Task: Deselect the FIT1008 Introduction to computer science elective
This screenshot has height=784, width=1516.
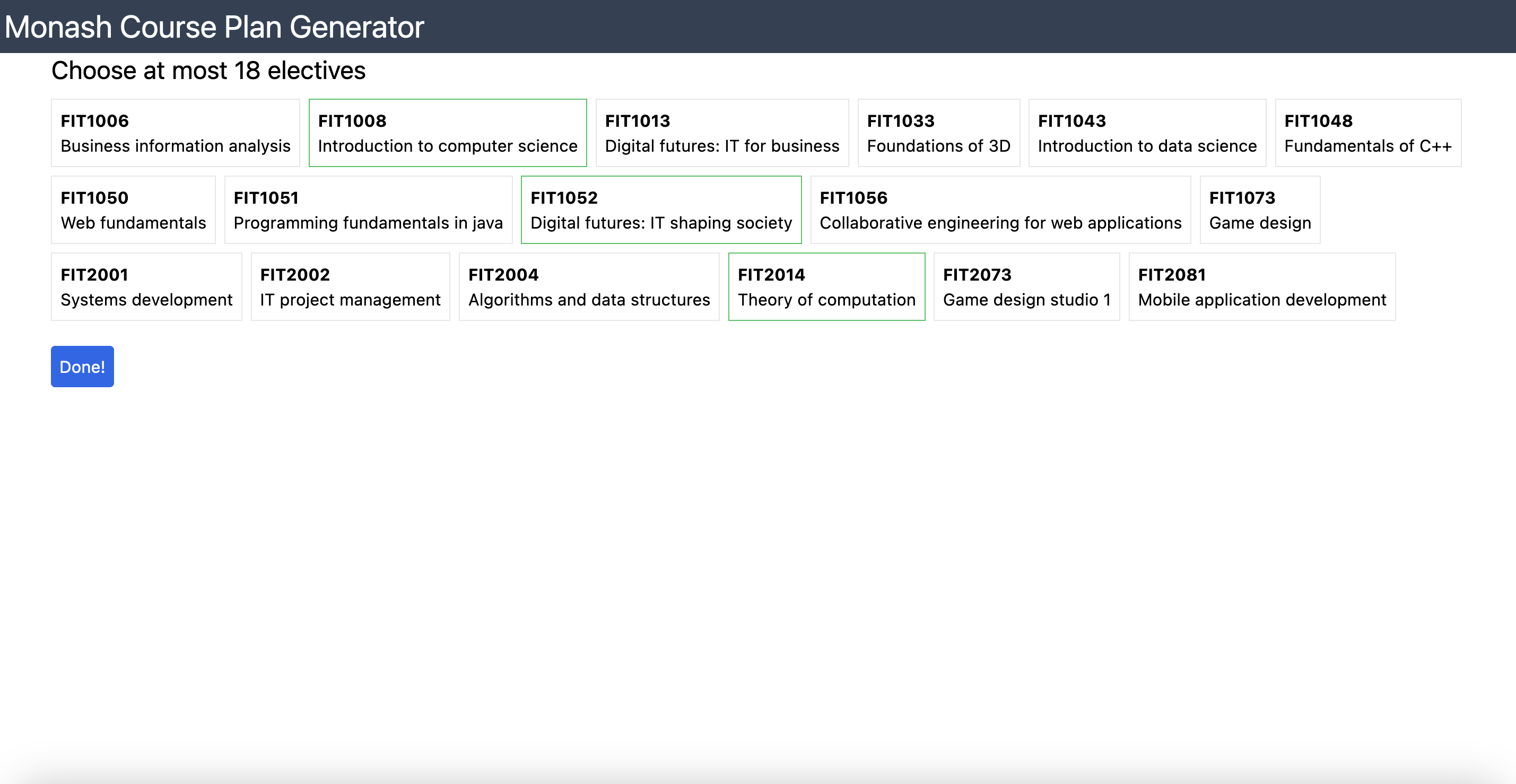Action: coord(447,133)
